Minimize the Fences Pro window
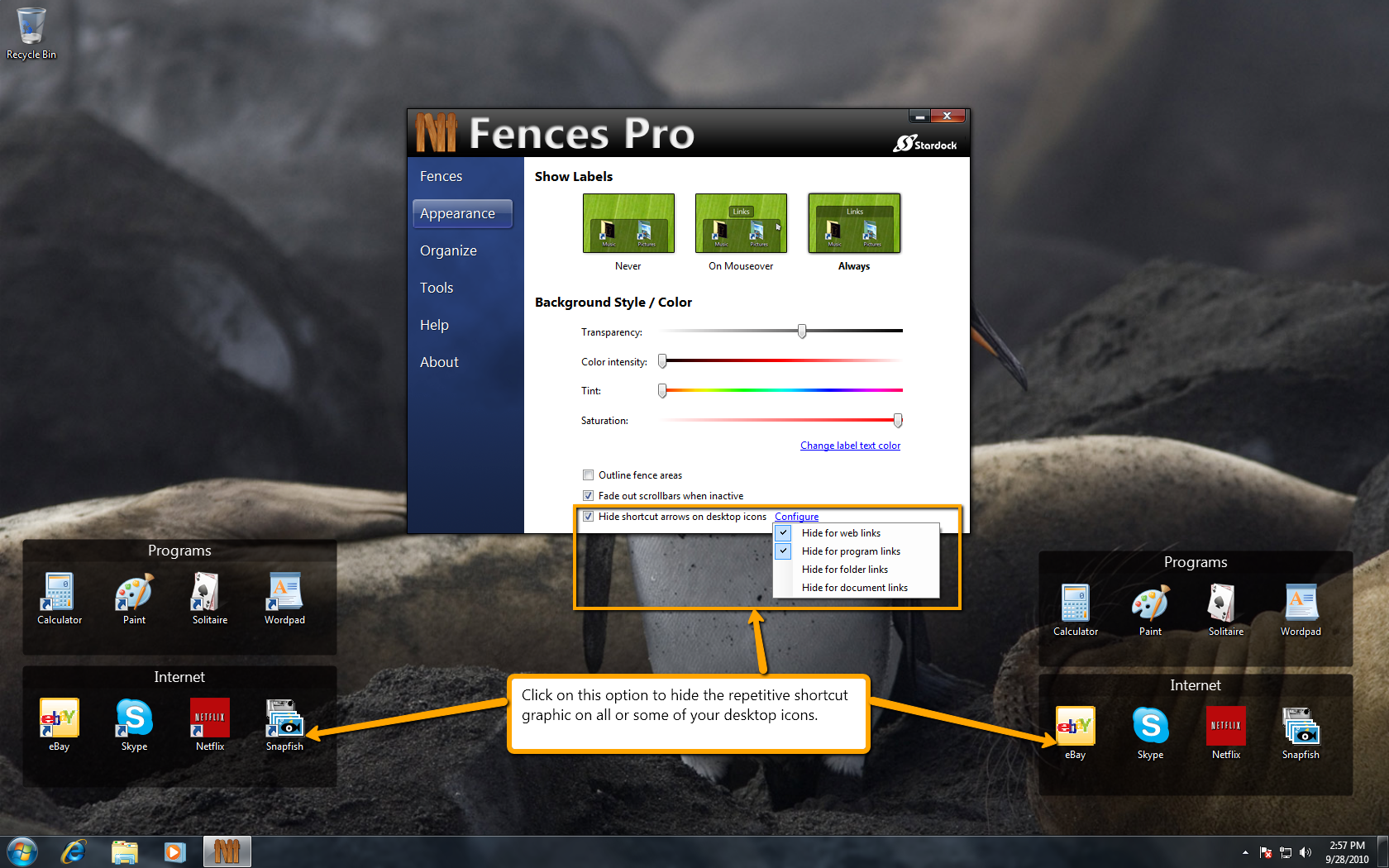 (x=919, y=117)
